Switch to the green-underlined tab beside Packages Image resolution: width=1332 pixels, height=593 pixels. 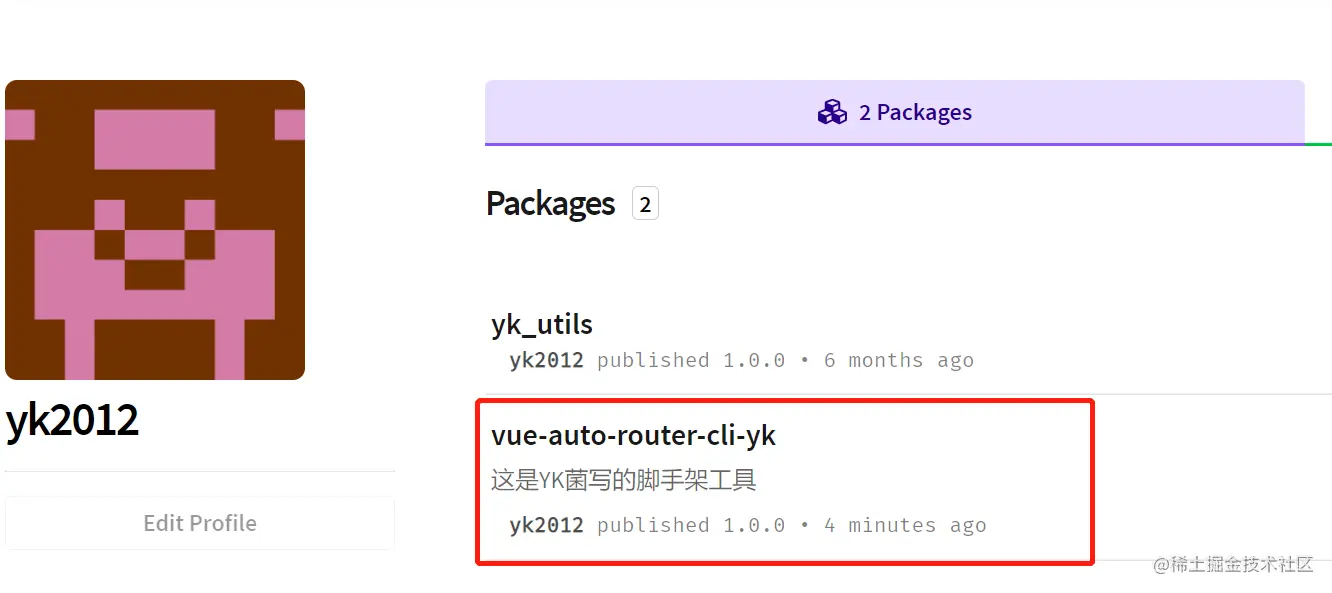point(1319,112)
